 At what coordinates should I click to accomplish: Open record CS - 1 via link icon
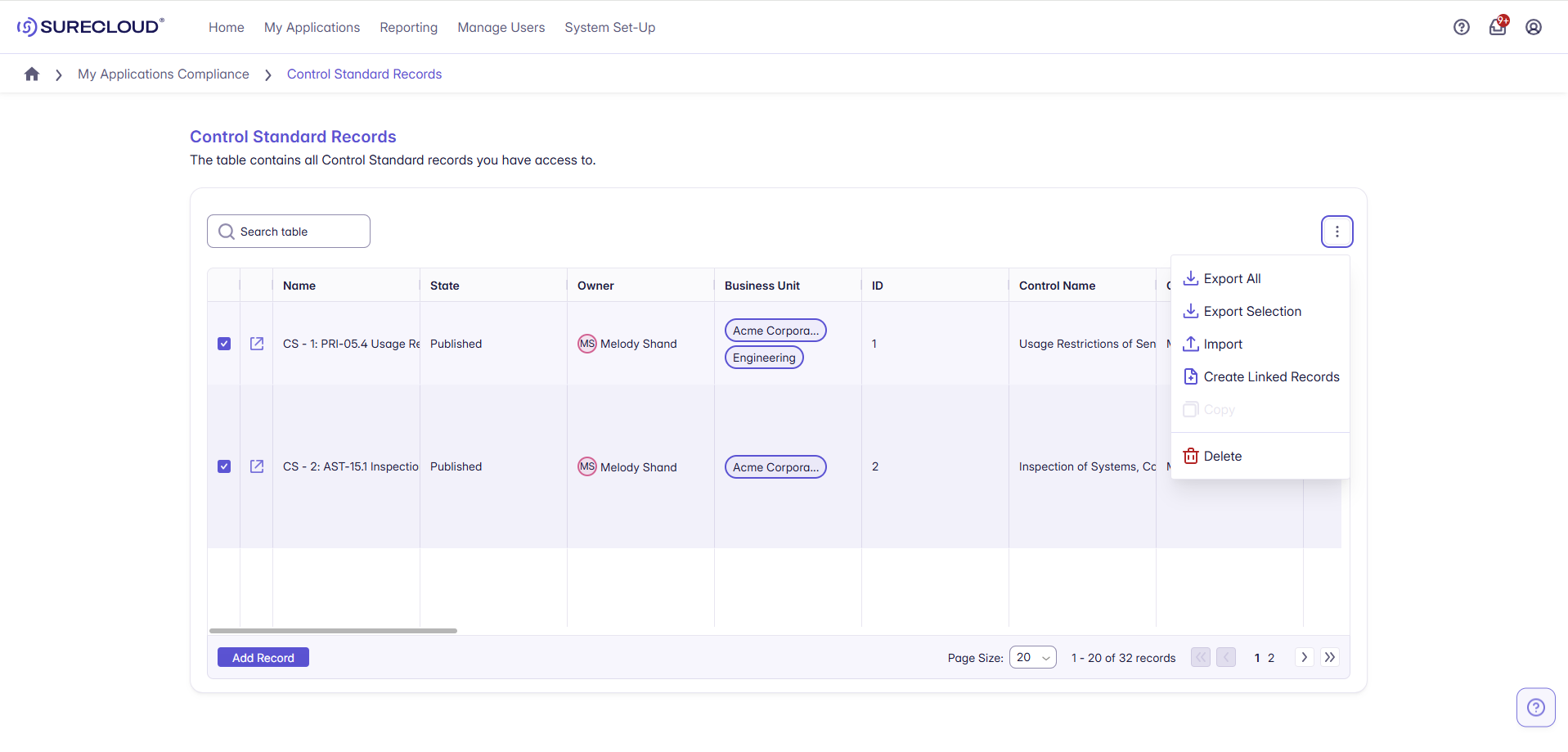pyautogui.click(x=257, y=344)
